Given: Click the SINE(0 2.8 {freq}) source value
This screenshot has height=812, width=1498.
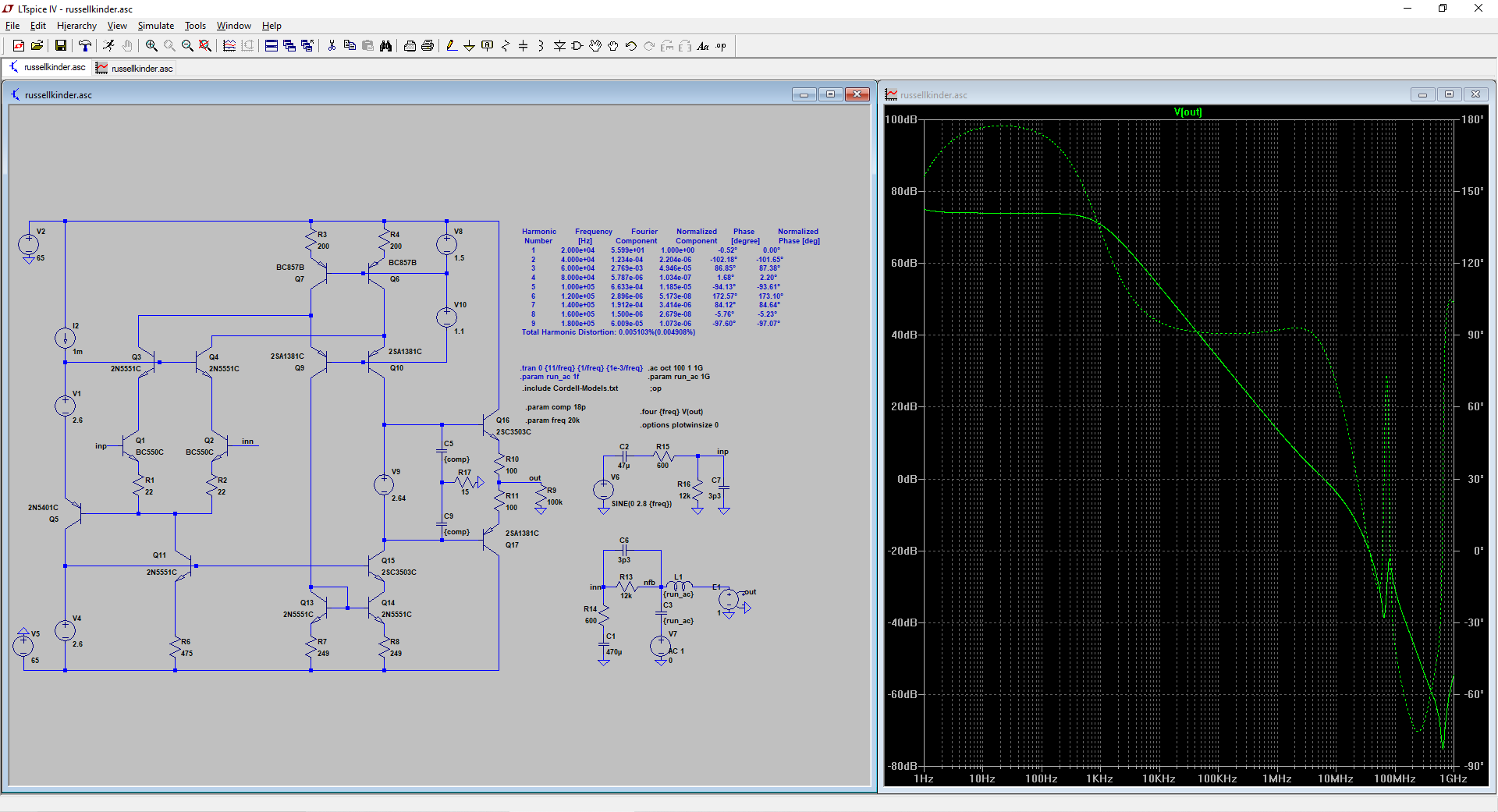Looking at the screenshot, I should pos(641,504).
